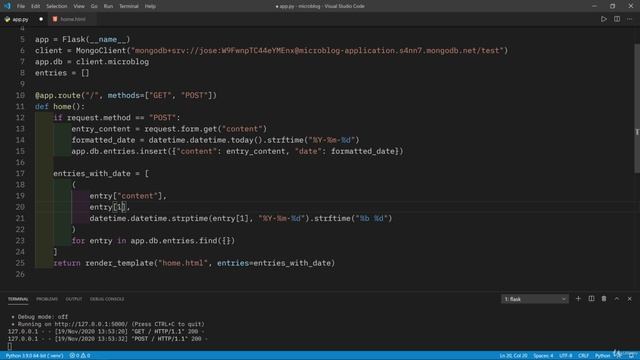Viewport: 640px width, 360px height.
Task: Click the errors and warnings status indicator
Action: 80,356
